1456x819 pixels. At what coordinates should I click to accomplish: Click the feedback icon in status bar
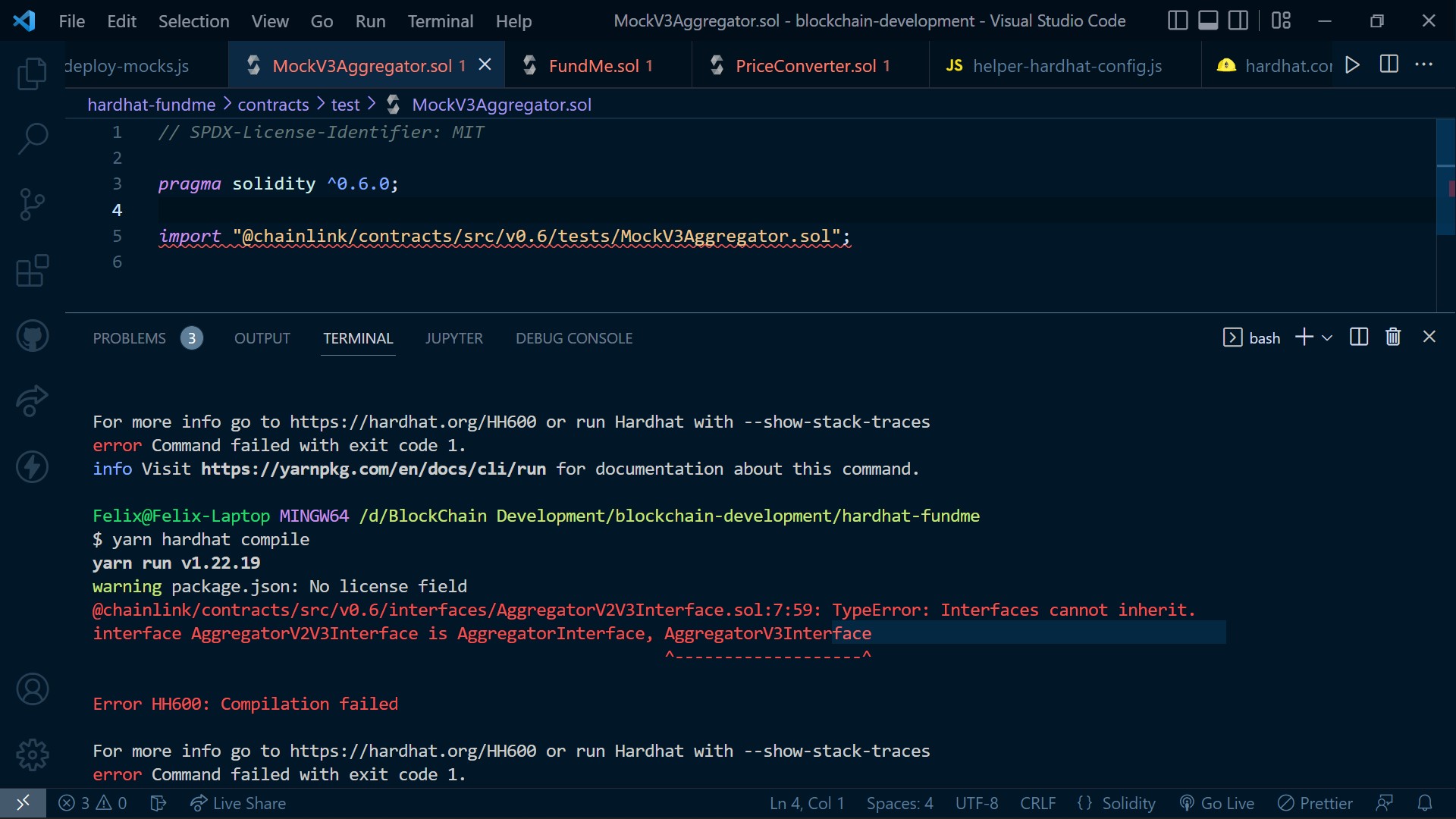tap(1385, 803)
